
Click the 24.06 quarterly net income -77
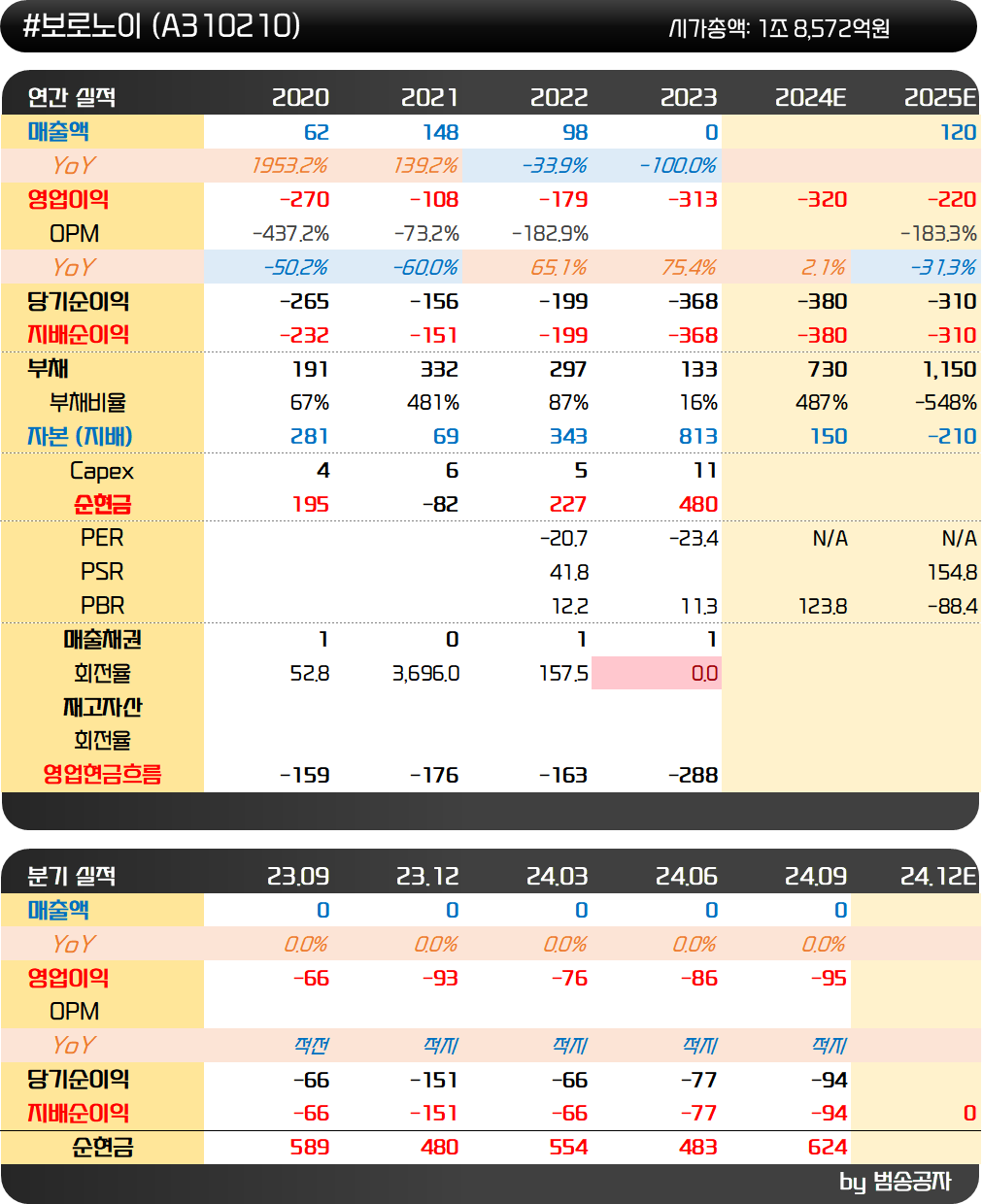pos(699,1080)
